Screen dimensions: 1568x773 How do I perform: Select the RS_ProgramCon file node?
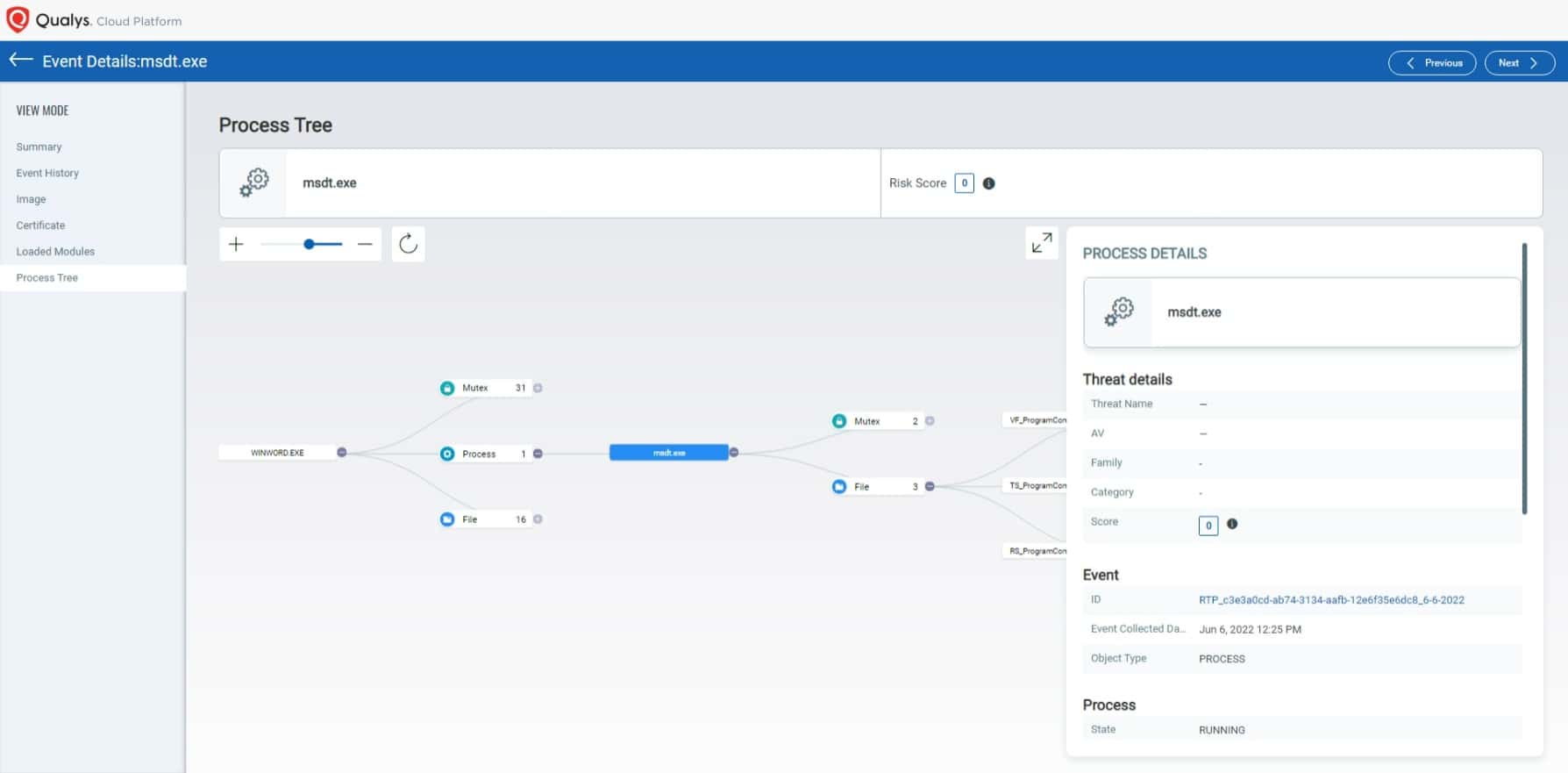click(x=1035, y=551)
